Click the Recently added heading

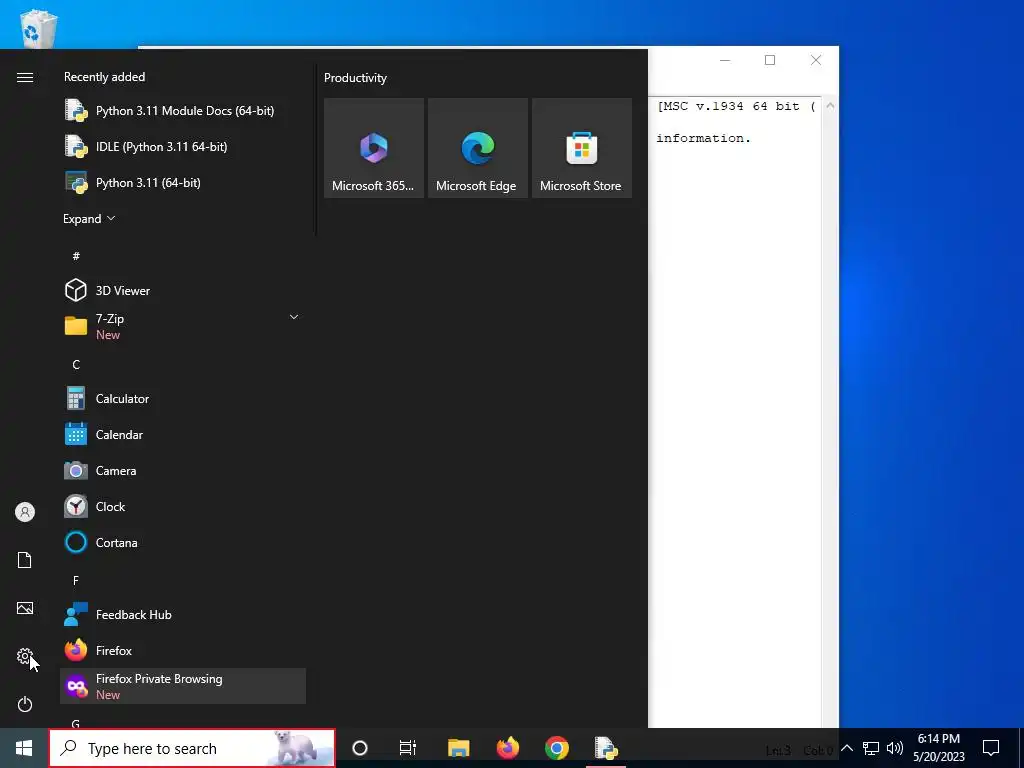[x=104, y=76]
